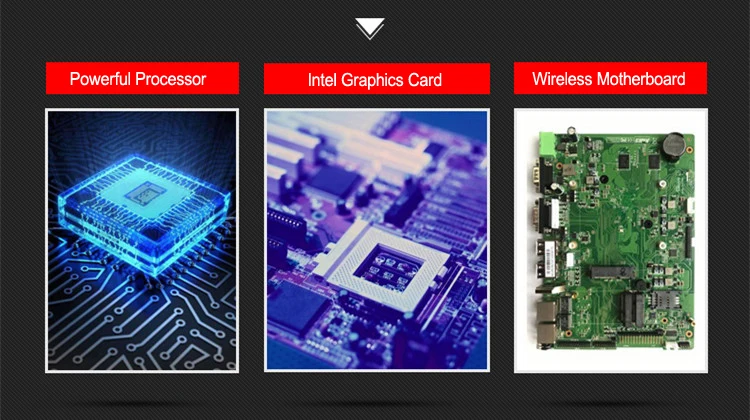
Task: Open the purple circuit board socket image
Action: [x=376, y=240]
